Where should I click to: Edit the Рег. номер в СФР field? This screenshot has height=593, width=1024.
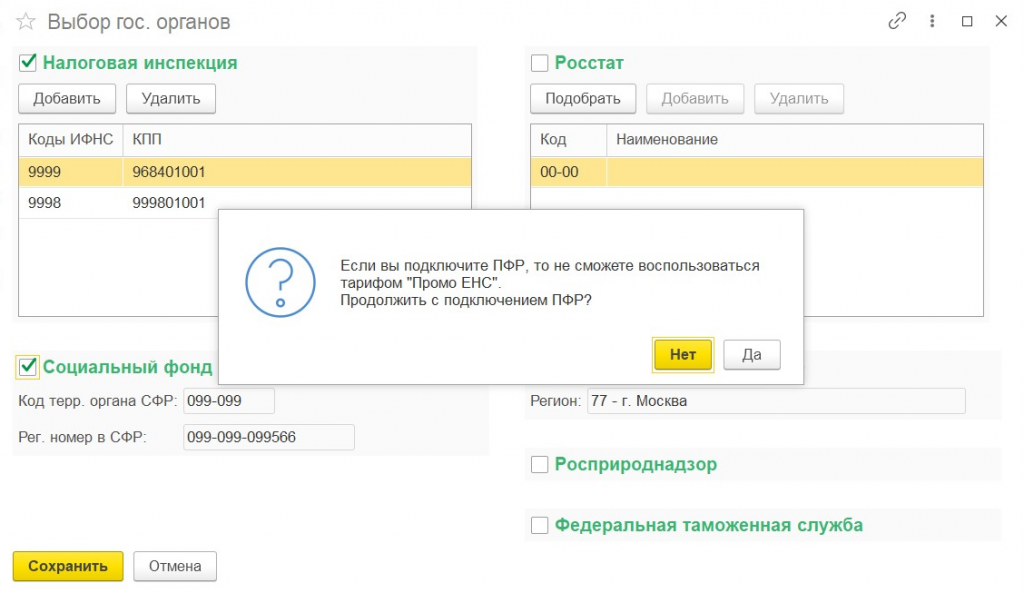click(x=268, y=437)
